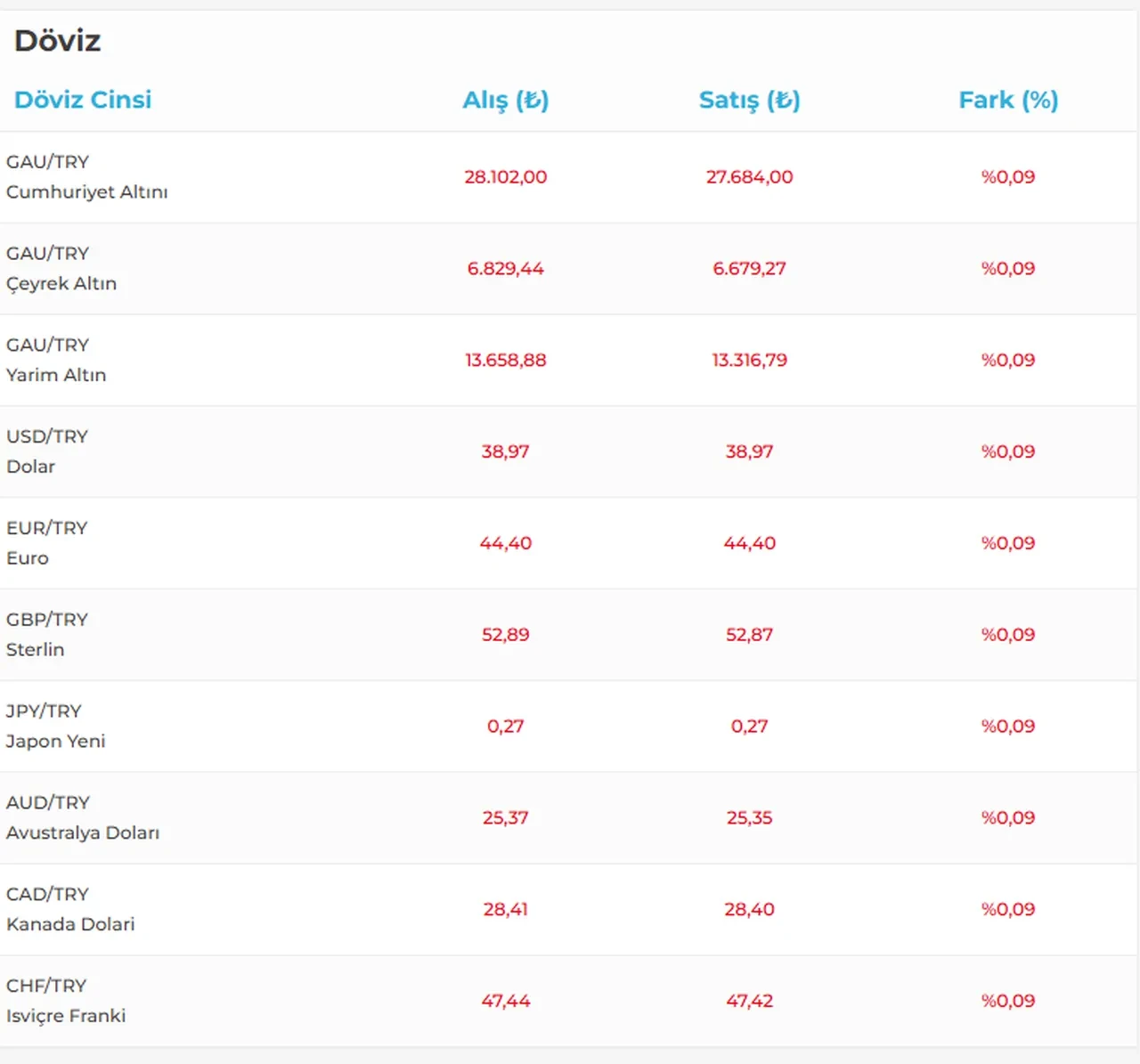This screenshot has height=1064, width=1140.
Task: Click the GBP/TRY Sterlin entry
Action: (x=47, y=635)
